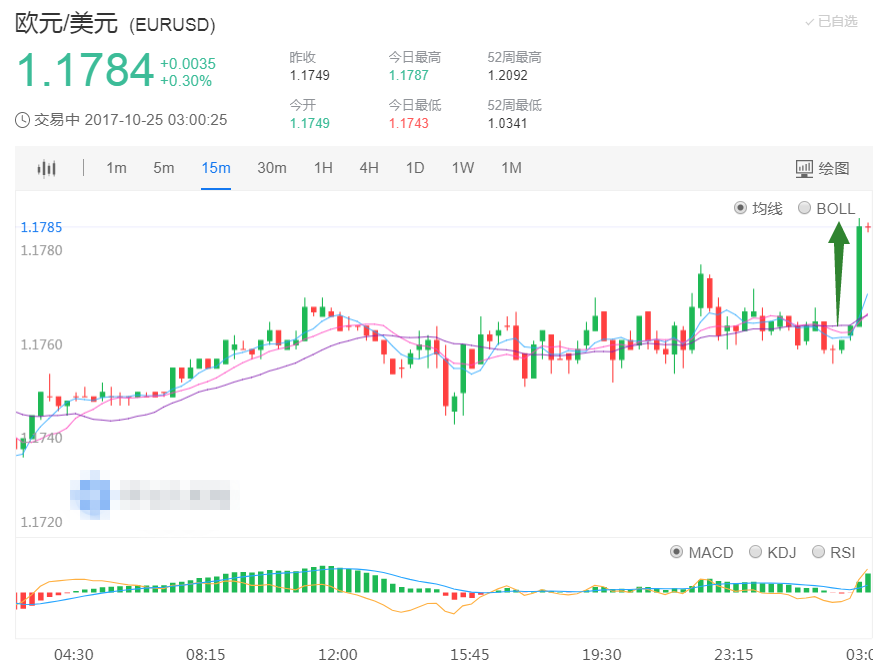Screen dimensions: 884x668
Task: Select the 1m timeframe tab
Action: tap(116, 168)
